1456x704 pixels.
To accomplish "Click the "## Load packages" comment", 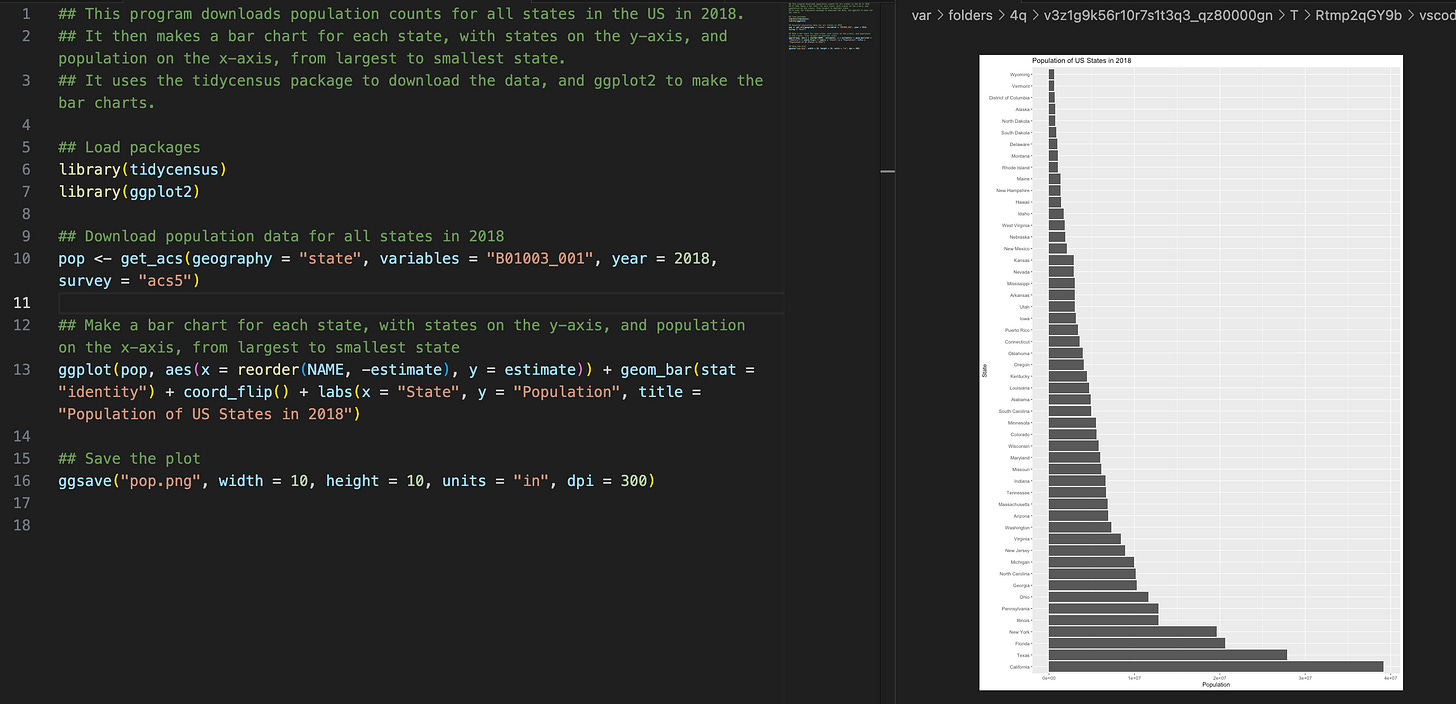I will (130, 147).
